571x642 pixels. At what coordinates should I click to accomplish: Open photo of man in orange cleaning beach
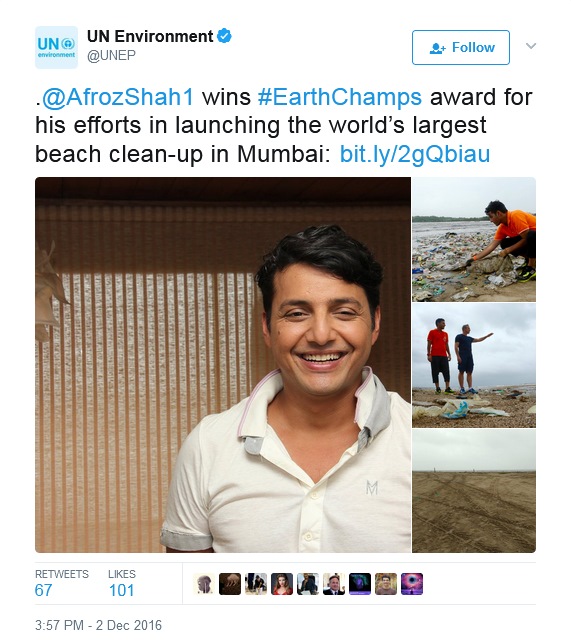[474, 240]
